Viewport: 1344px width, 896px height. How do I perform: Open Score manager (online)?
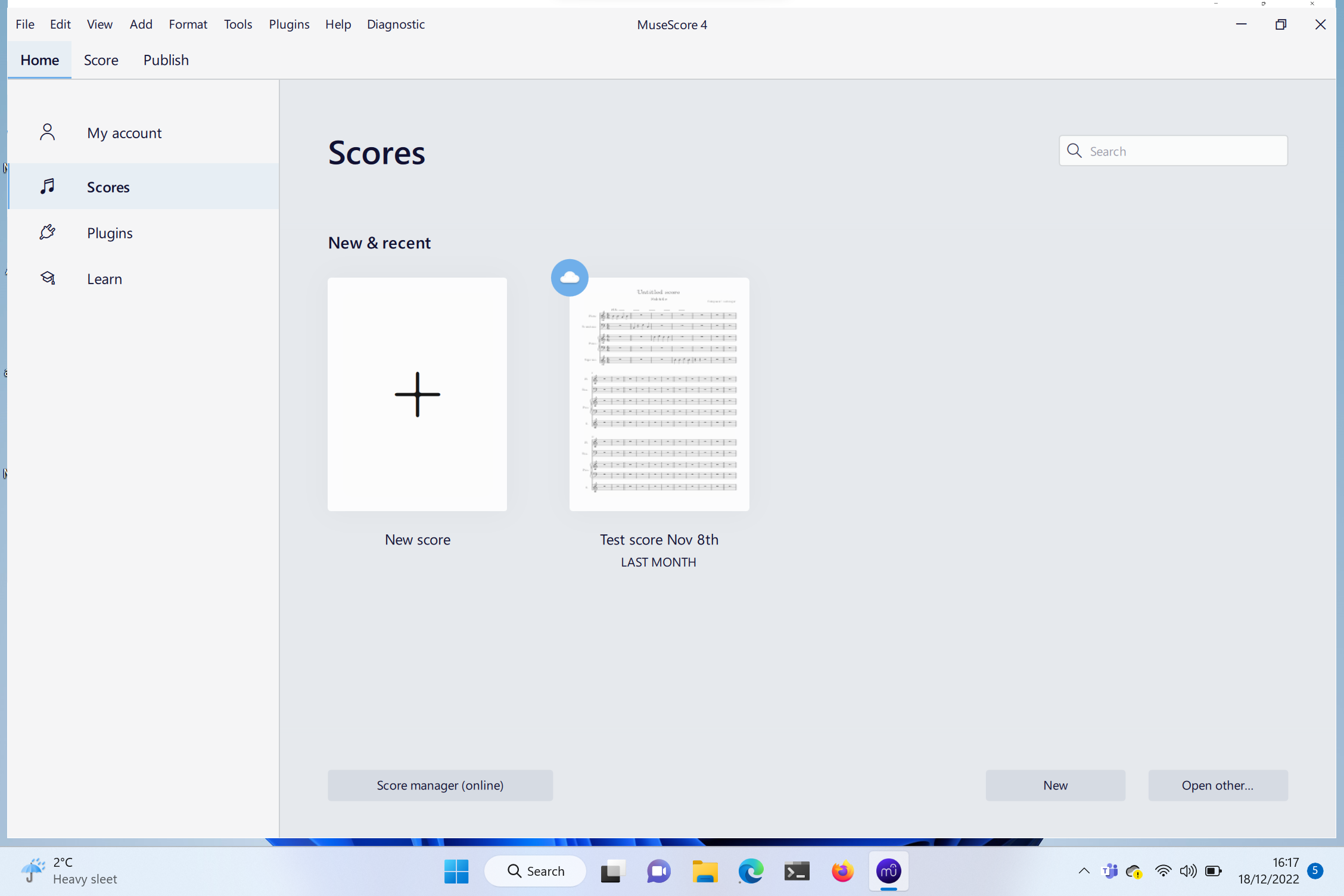click(x=440, y=785)
